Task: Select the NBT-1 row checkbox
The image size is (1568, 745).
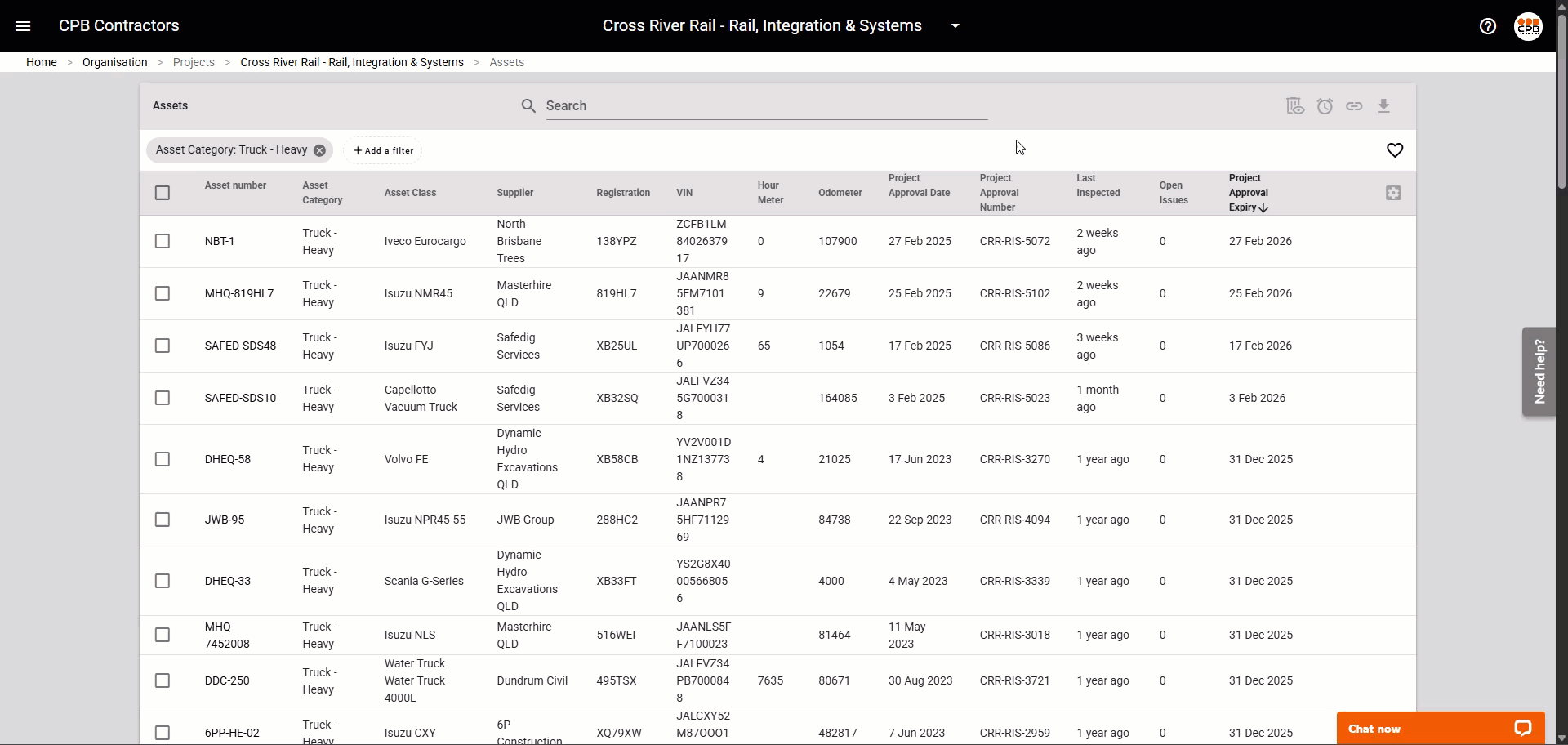Action: point(163,241)
